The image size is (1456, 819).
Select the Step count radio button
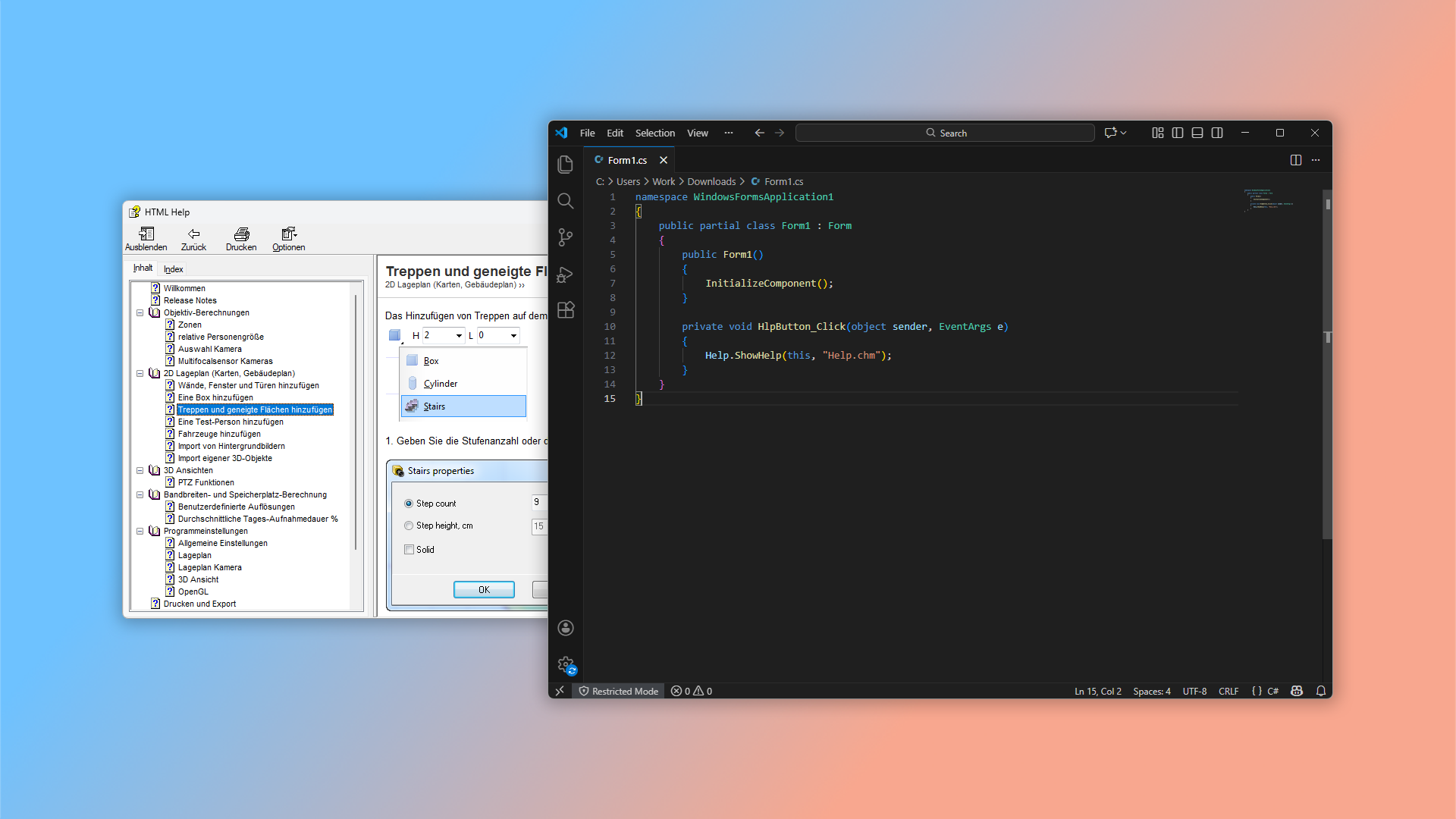tap(409, 504)
